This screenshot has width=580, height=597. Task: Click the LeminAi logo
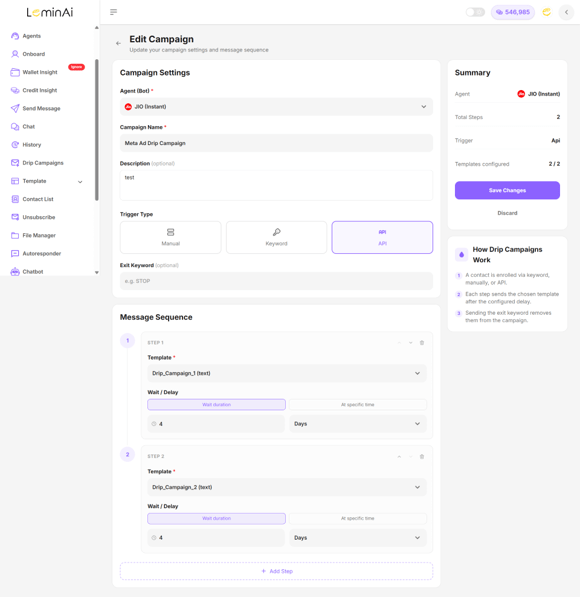coord(50,12)
